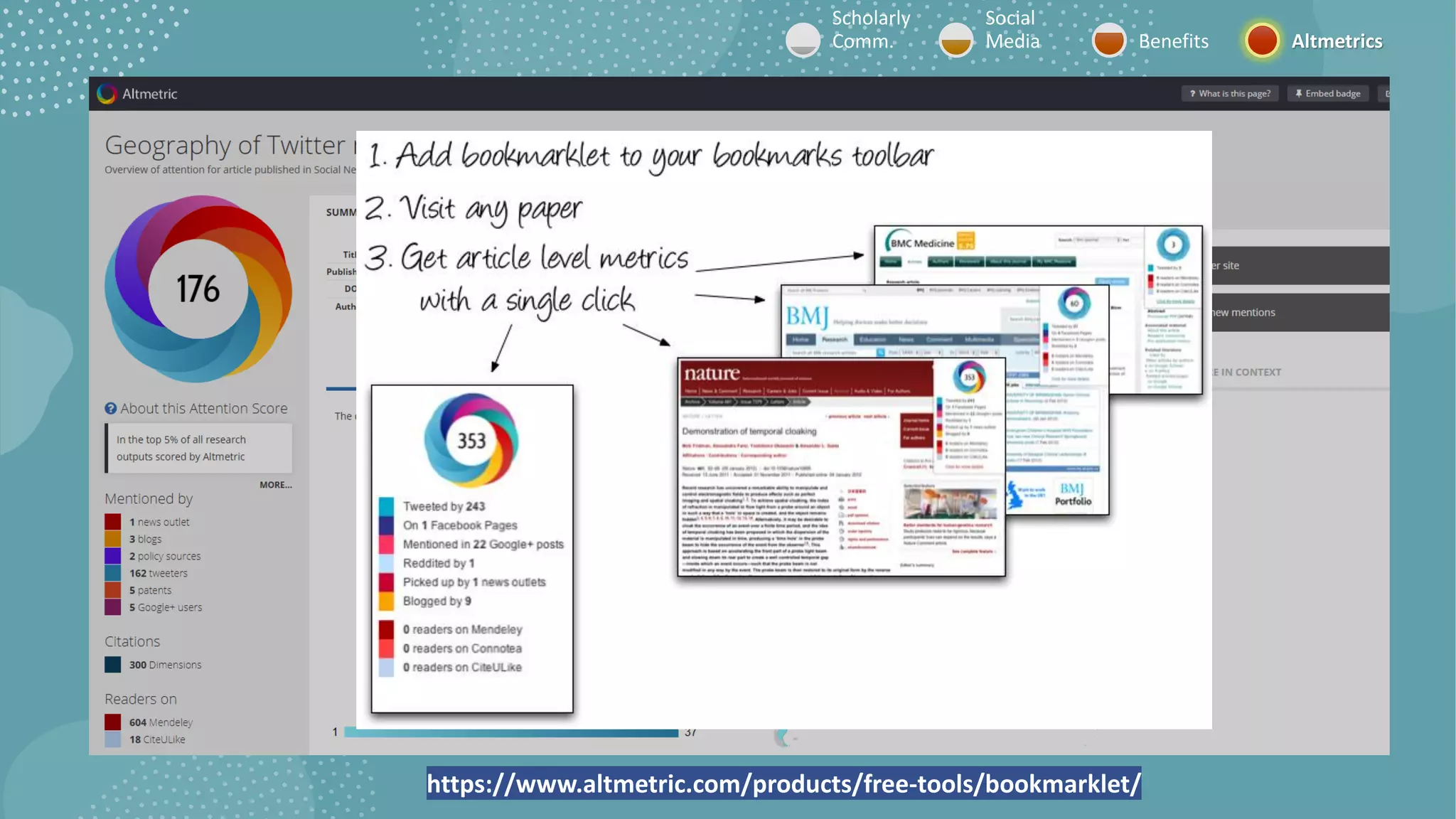This screenshot has height=819, width=1456.
Task: Click 'Picked up by 1 news outlets'
Action: click(474, 582)
